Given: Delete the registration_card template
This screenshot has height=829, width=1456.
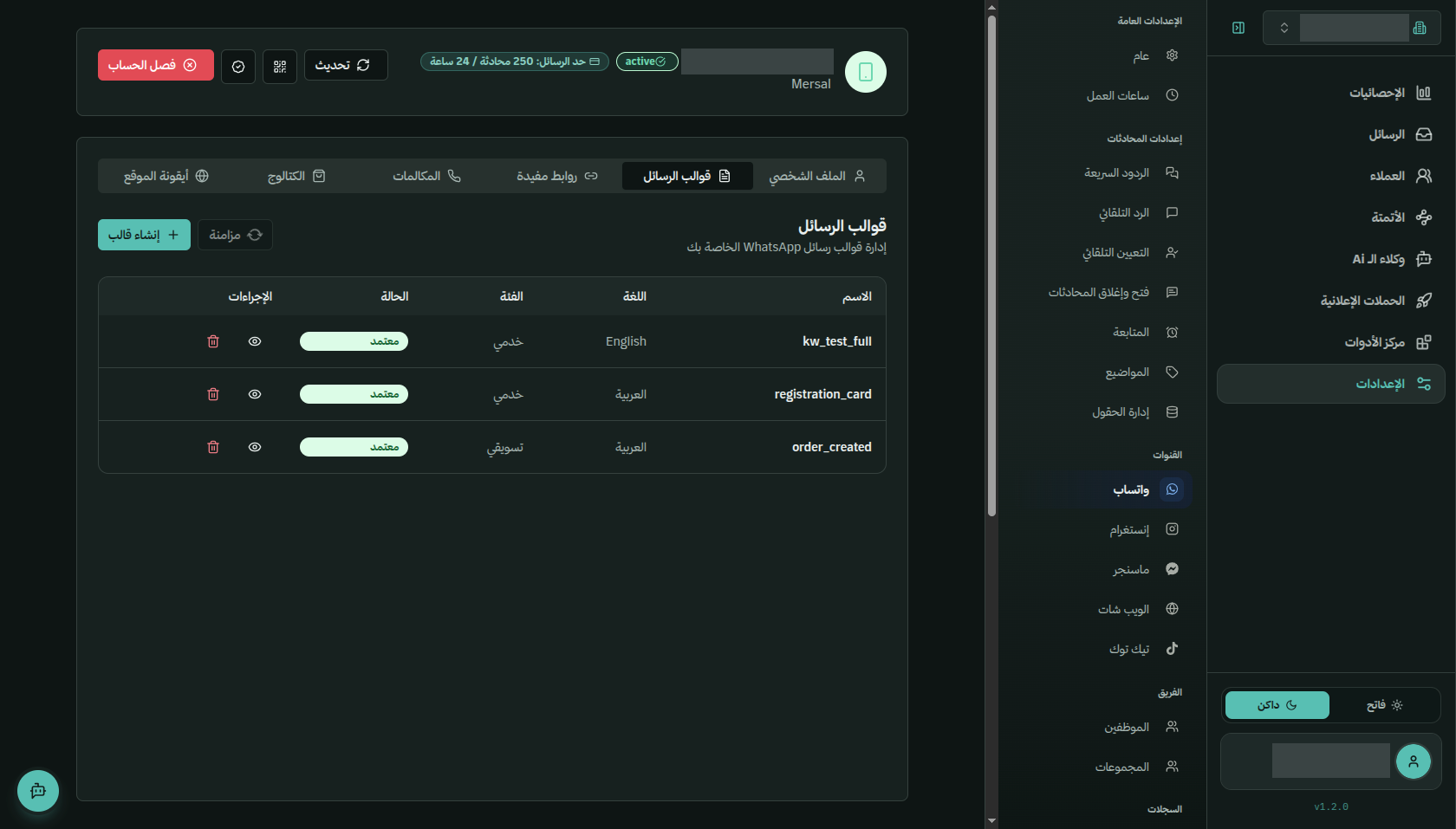Looking at the screenshot, I should pos(213,394).
